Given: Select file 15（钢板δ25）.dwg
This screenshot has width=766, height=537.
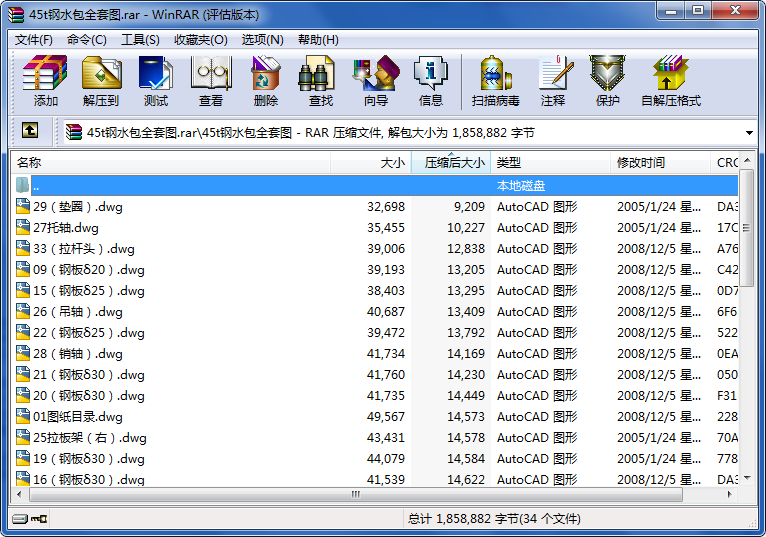Looking at the screenshot, I should (x=375, y=290).
